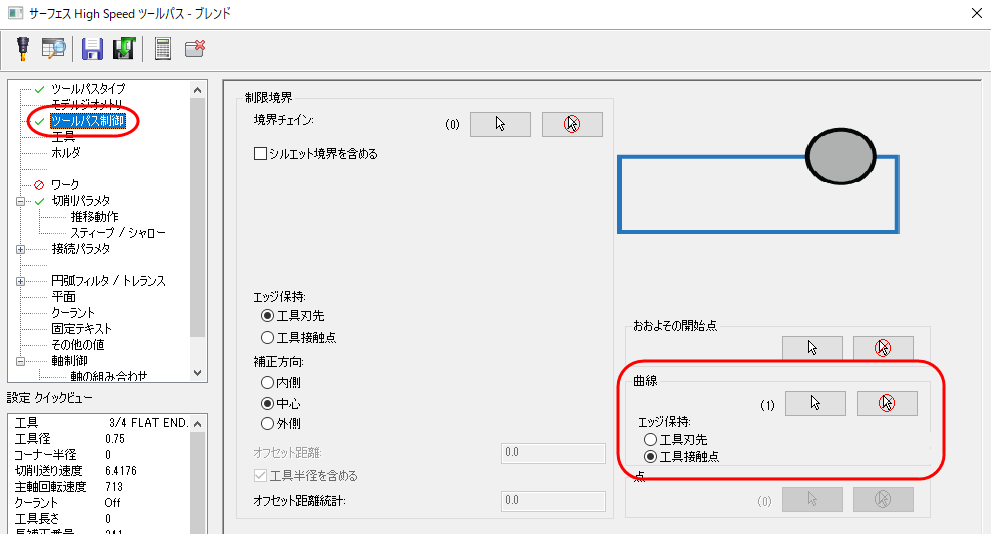The height and width of the screenshot is (534, 991).
Task: Click the tool boundary preview illustration
Action: pyautogui.click(x=758, y=181)
